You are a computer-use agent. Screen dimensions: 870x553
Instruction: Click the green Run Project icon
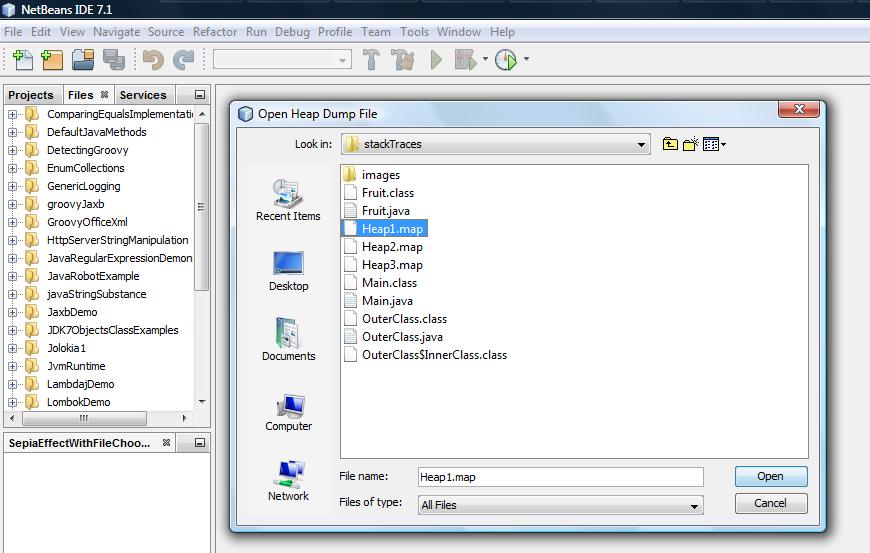[436, 59]
